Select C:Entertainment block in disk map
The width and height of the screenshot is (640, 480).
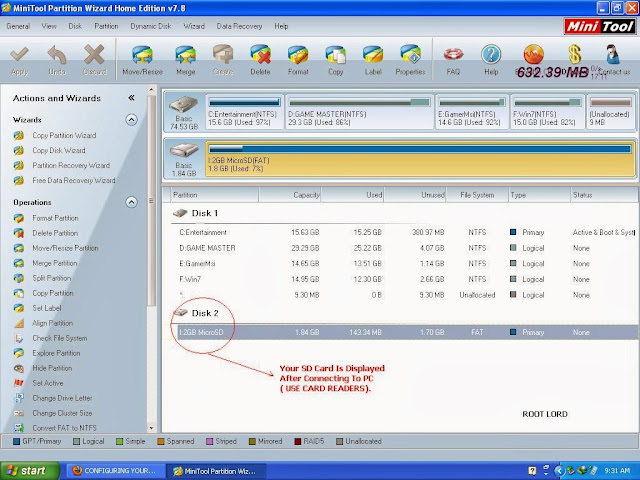coord(244,112)
